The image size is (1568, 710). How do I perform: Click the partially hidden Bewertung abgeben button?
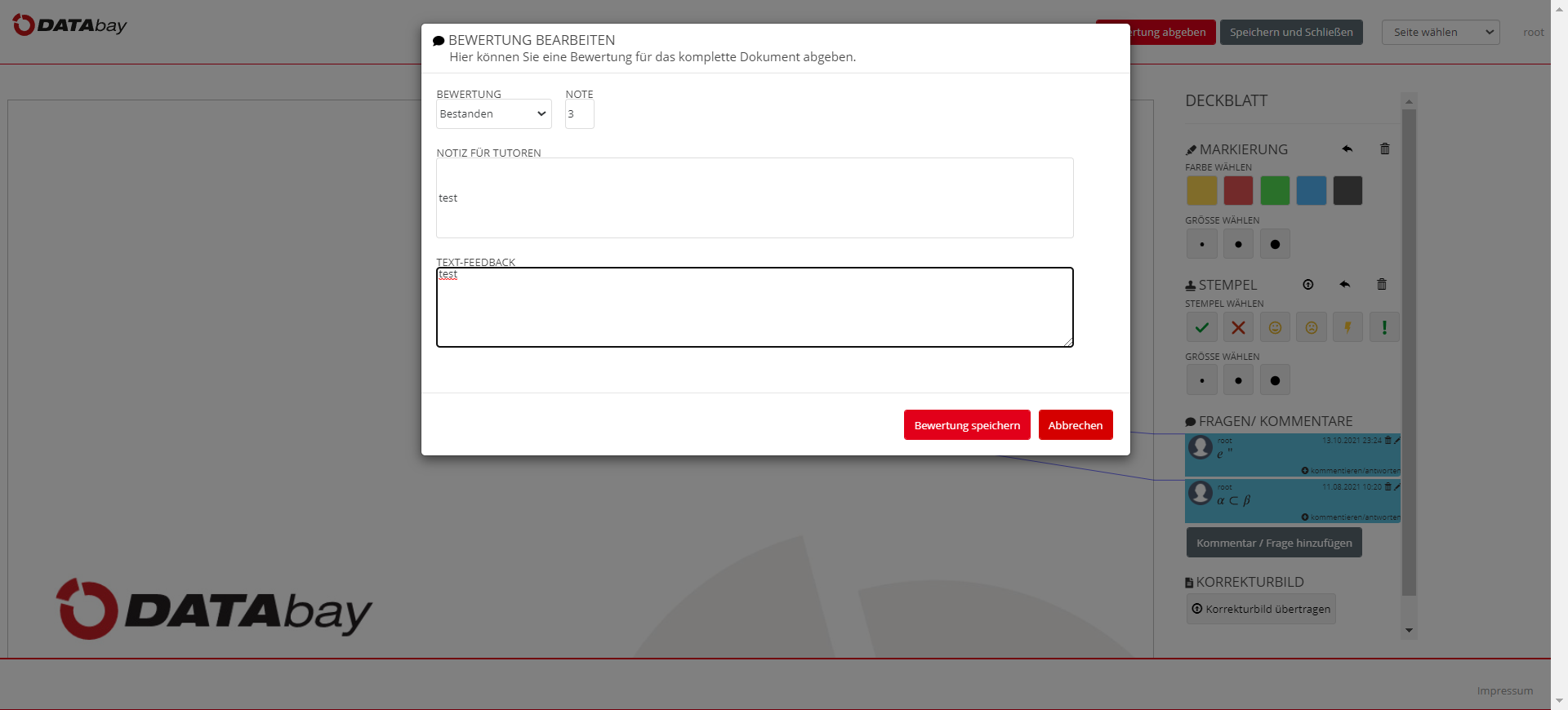pyautogui.click(x=1173, y=32)
